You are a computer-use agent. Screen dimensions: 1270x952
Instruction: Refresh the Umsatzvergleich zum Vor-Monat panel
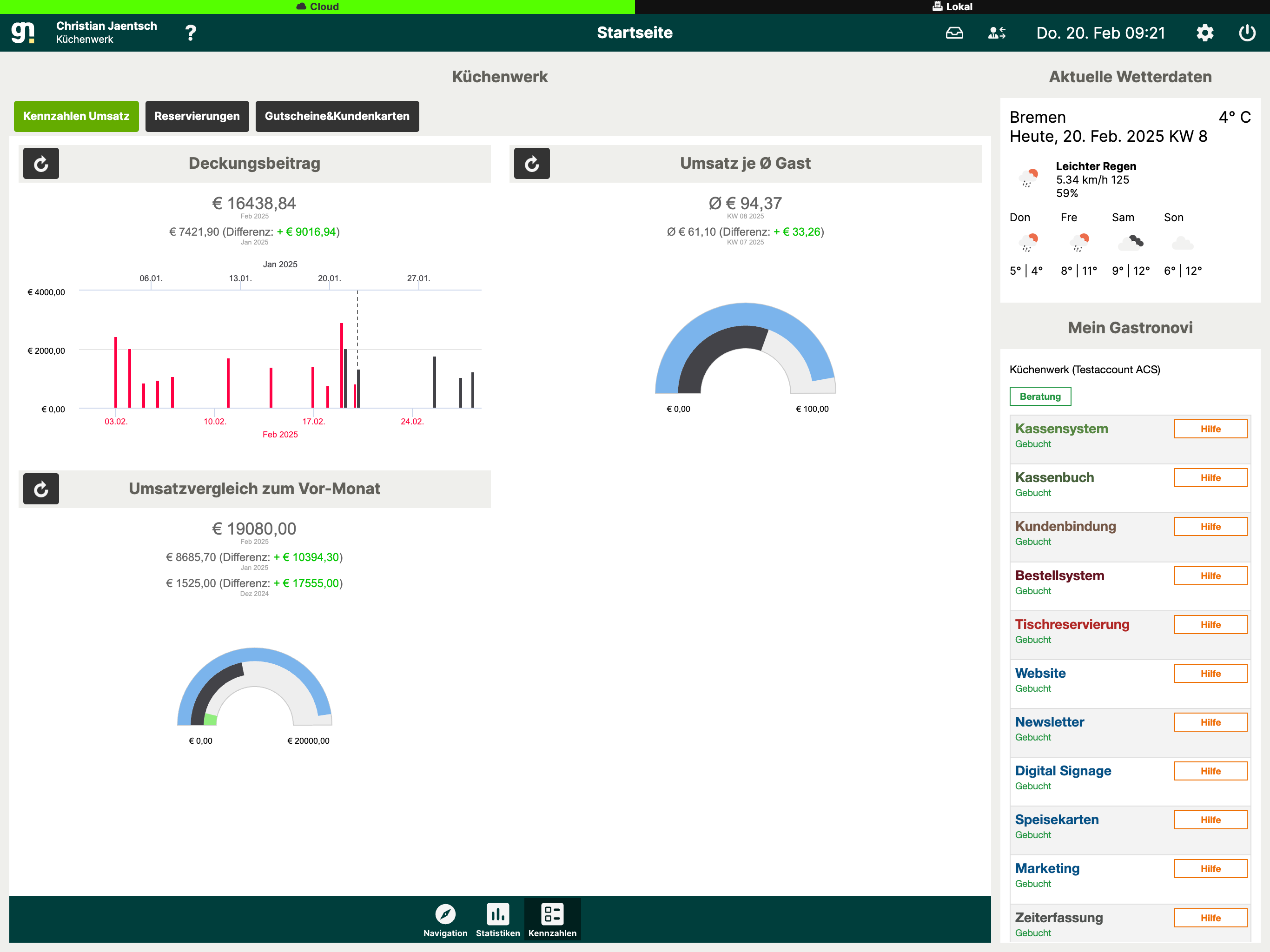(x=41, y=489)
